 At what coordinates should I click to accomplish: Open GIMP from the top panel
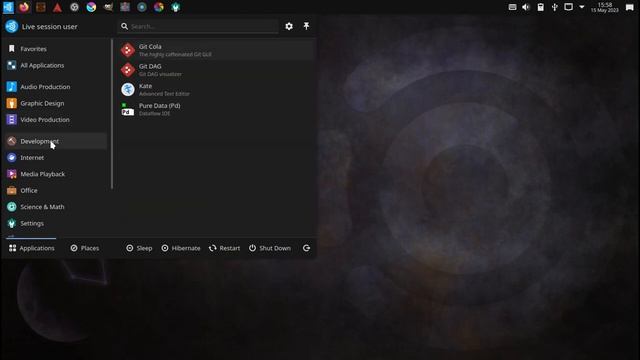(108, 7)
